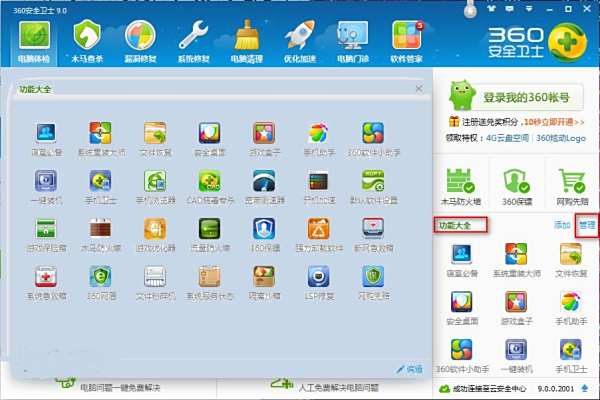
Task: Click the 添加 add link in sidebar
Action: pos(562,225)
